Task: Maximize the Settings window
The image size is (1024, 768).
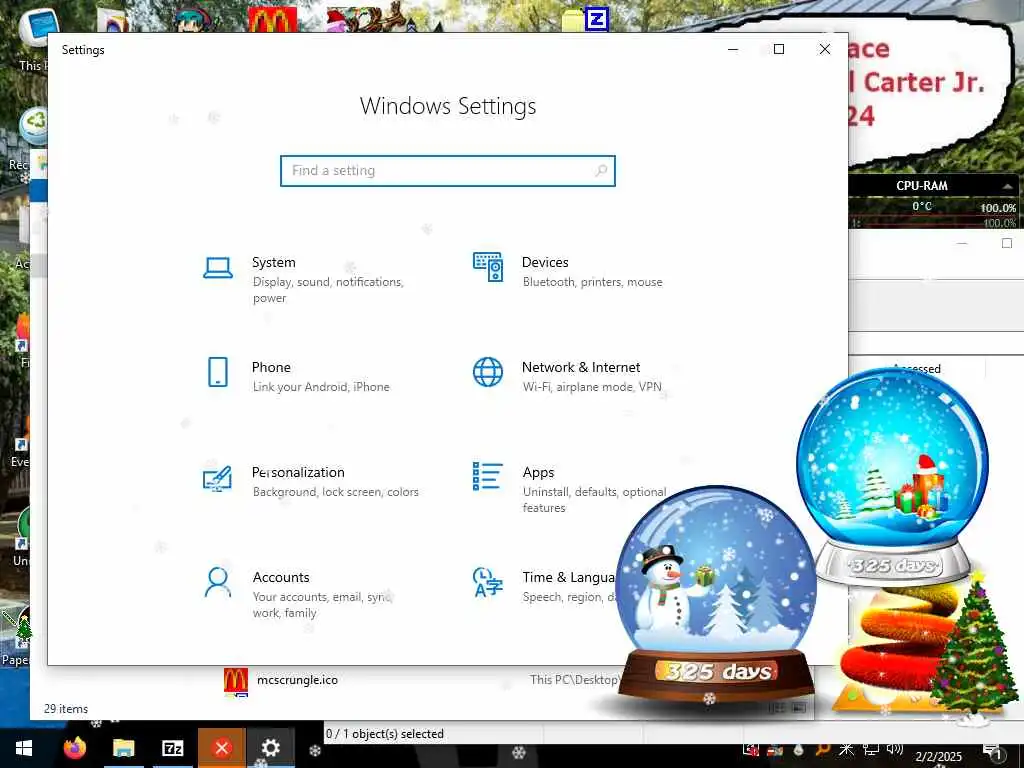Action: click(x=779, y=49)
